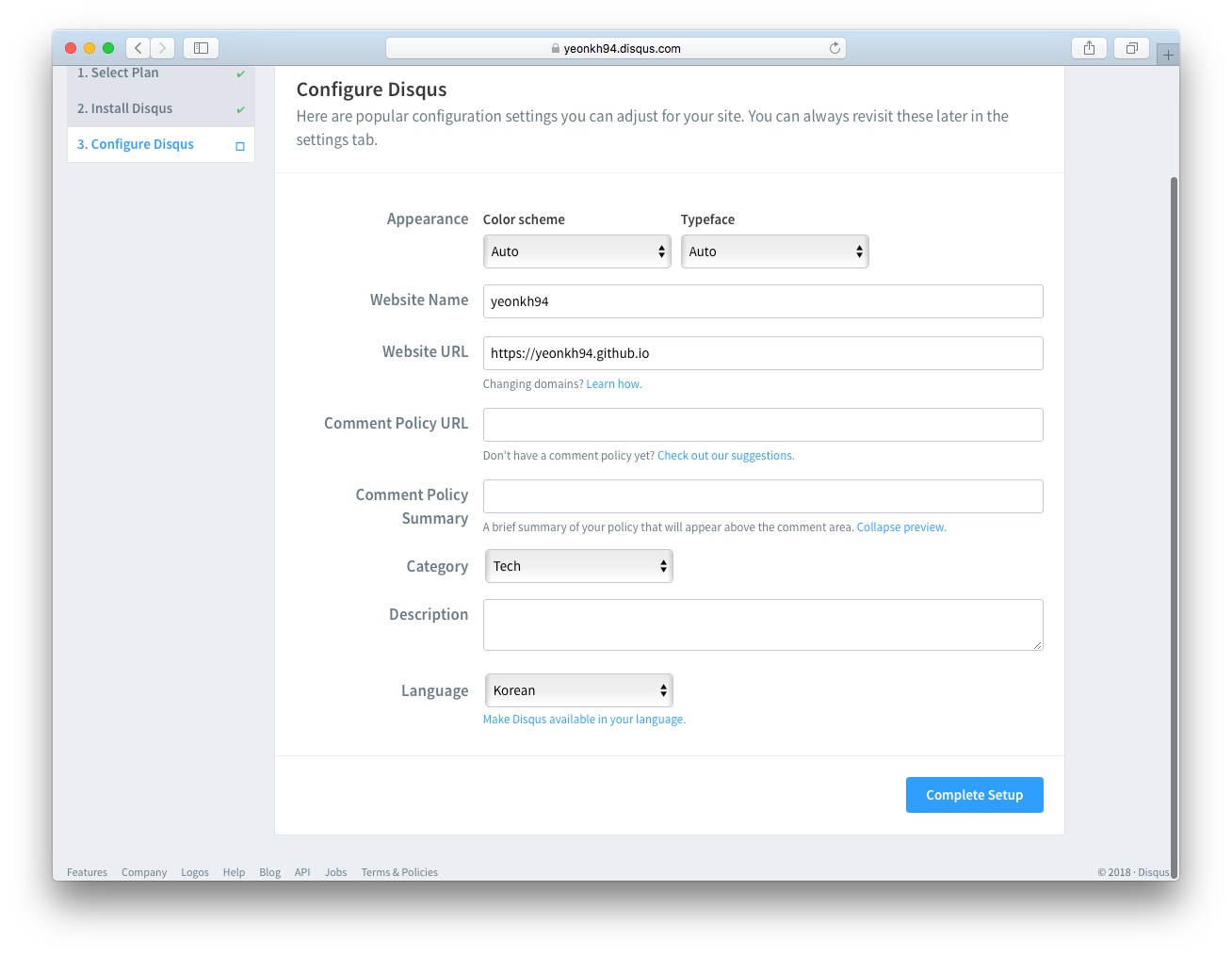Open the Learn how link
Screen dimensions: 1232x956
click(614, 384)
